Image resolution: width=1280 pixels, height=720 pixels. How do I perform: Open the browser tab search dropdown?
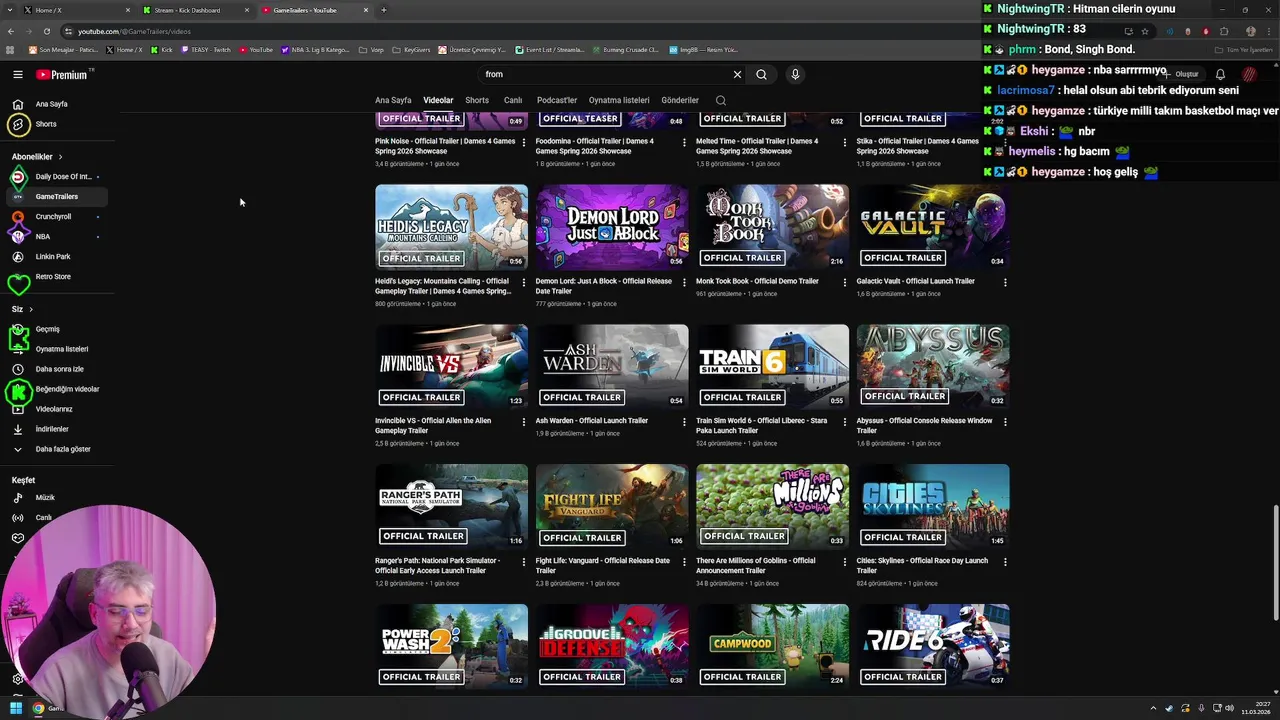[x=11, y=10]
